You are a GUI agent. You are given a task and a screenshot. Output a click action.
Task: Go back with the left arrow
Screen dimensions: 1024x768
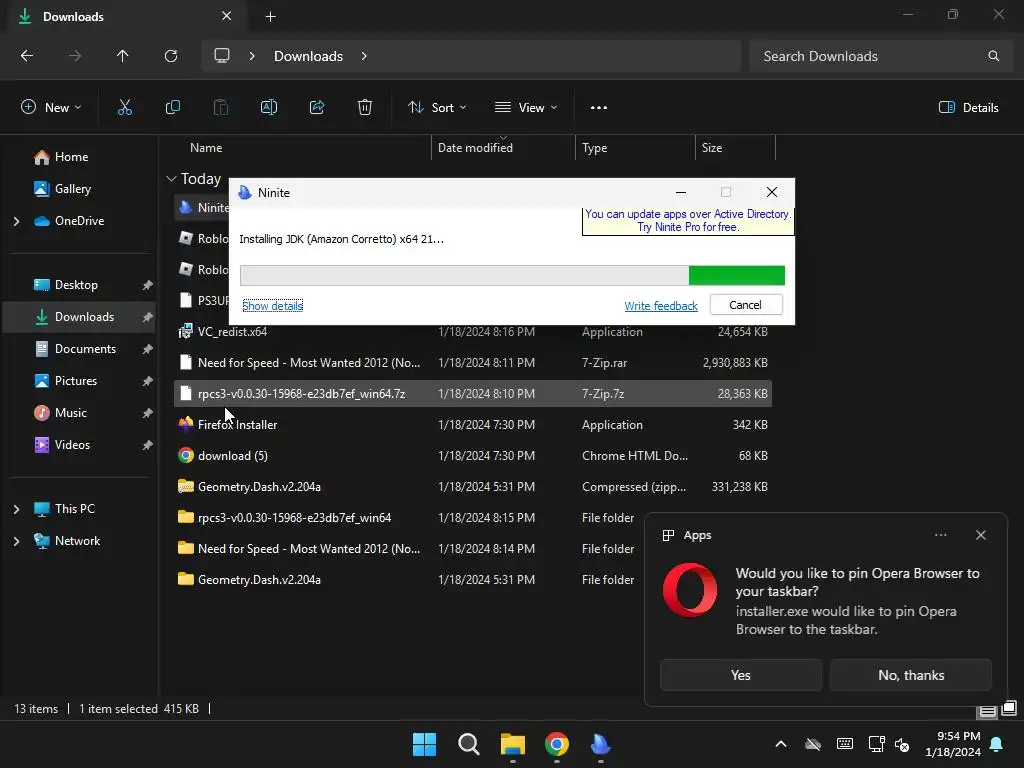click(27, 56)
